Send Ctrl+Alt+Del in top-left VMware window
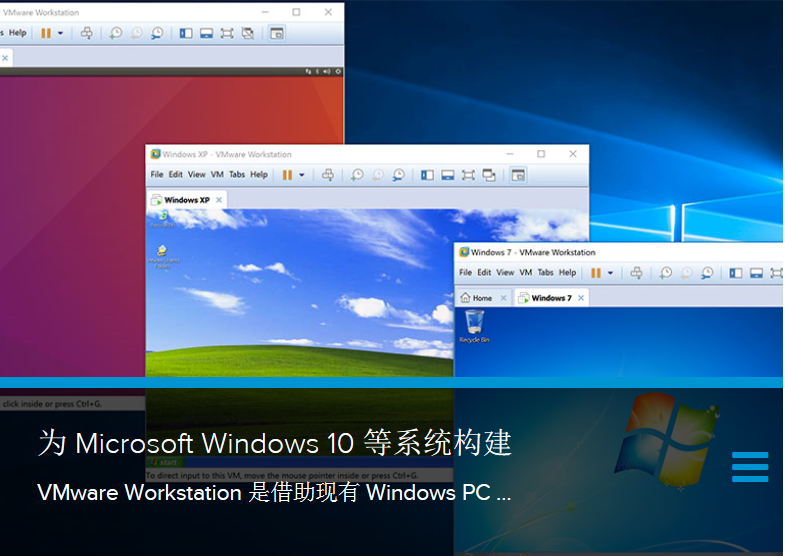785x556 pixels. coord(86,33)
